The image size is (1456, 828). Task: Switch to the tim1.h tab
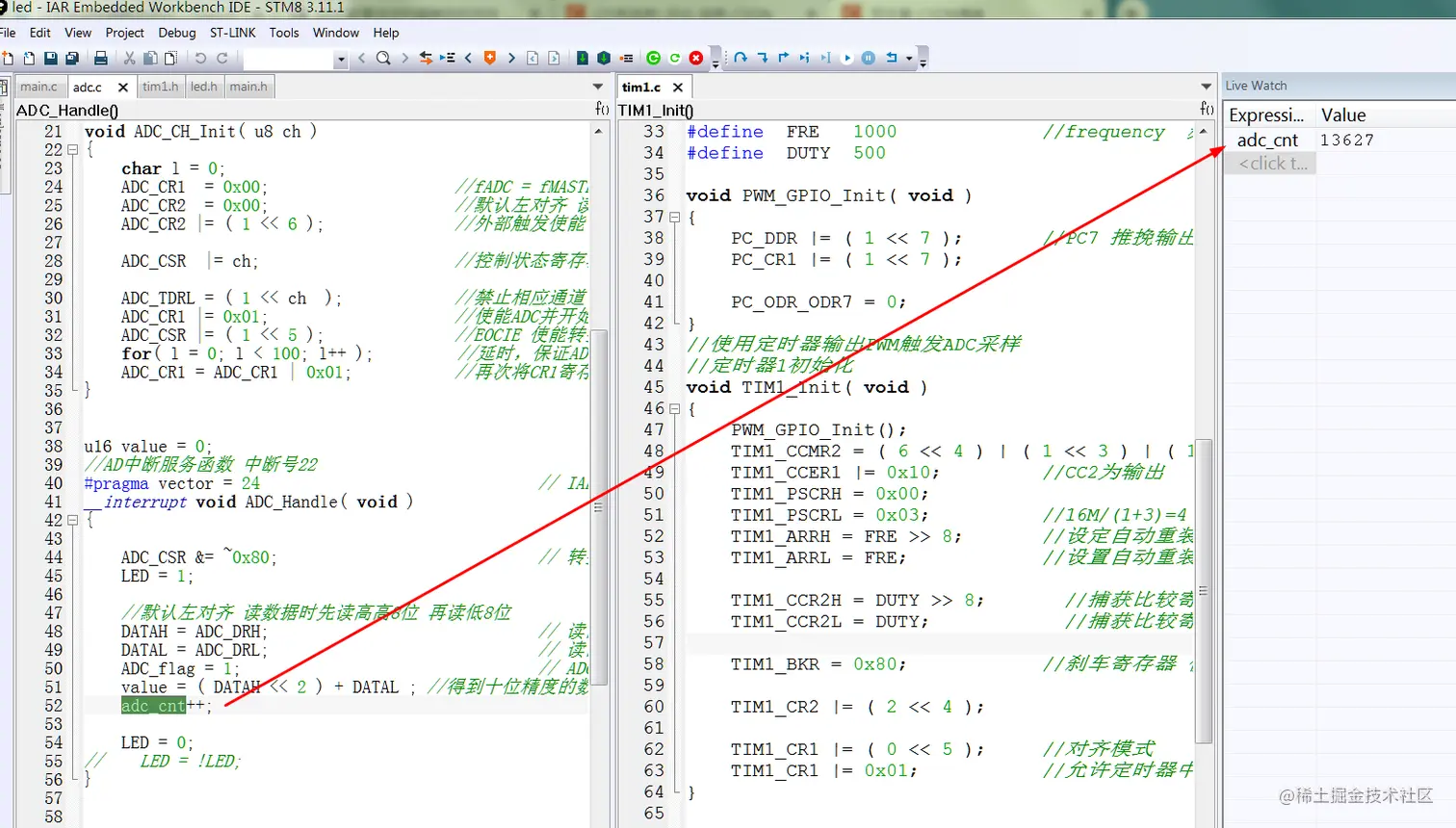(x=160, y=87)
